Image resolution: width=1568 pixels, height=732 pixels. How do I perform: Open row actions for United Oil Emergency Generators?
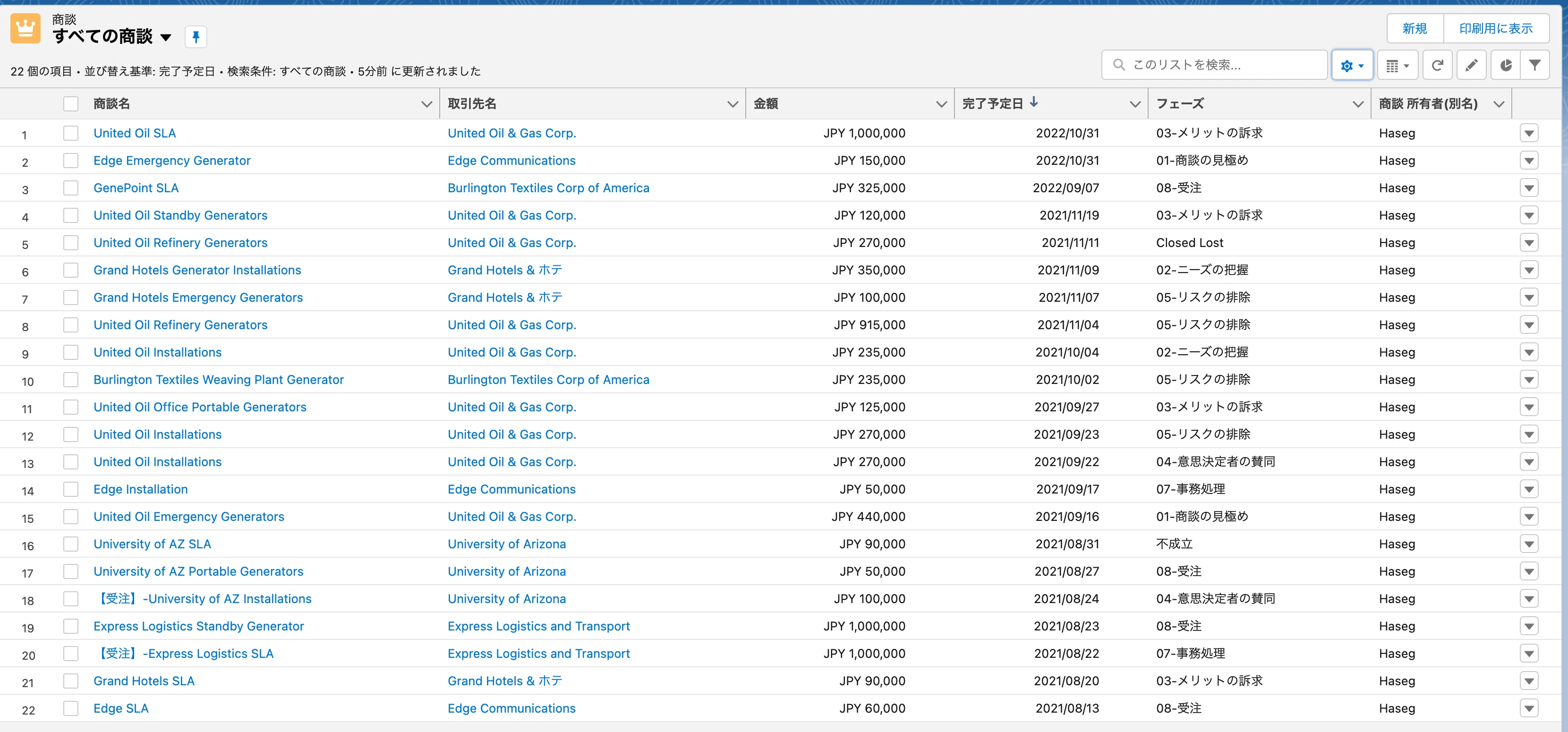(x=1528, y=517)
